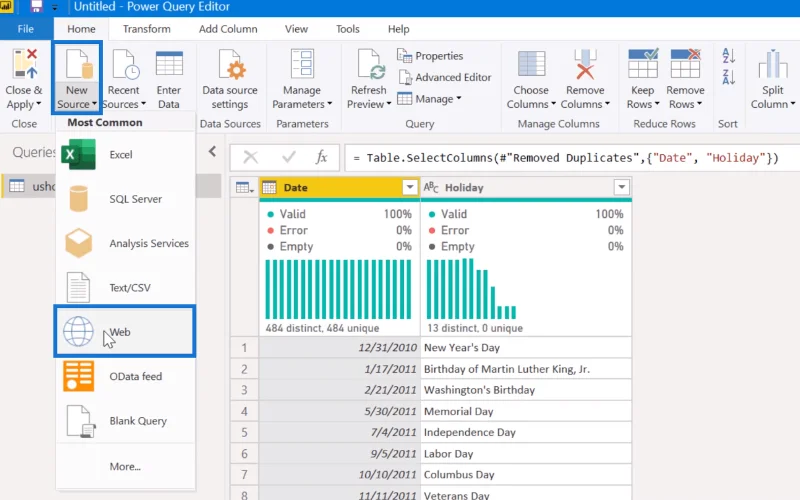Choose the SQL Server data source
Screen dimensions: 800x500
click(125, 199)
